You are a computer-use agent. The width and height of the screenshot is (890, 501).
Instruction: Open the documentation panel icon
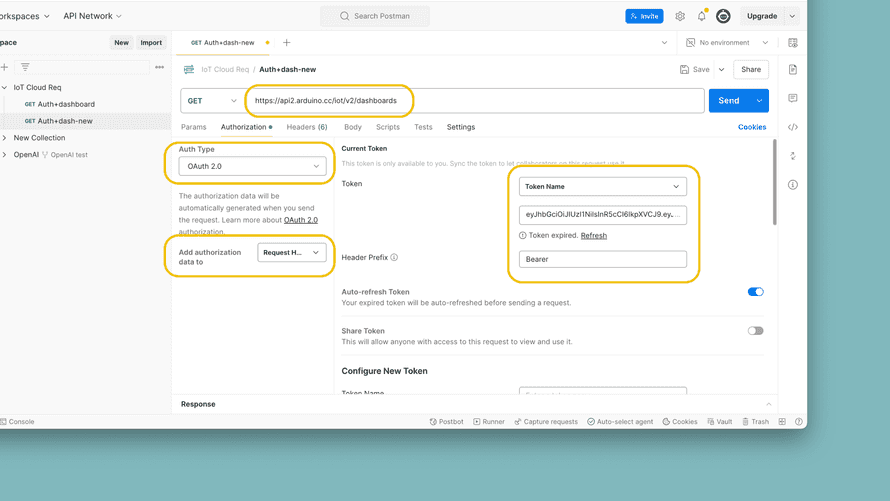pos(793,69)
